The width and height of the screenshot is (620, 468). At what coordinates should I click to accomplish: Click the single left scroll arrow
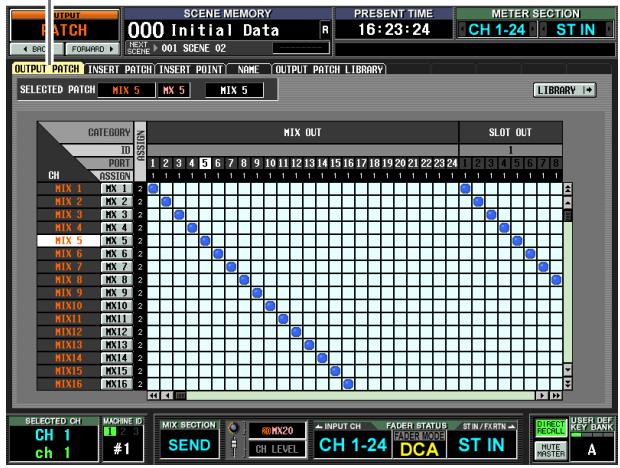coord(167,395)
